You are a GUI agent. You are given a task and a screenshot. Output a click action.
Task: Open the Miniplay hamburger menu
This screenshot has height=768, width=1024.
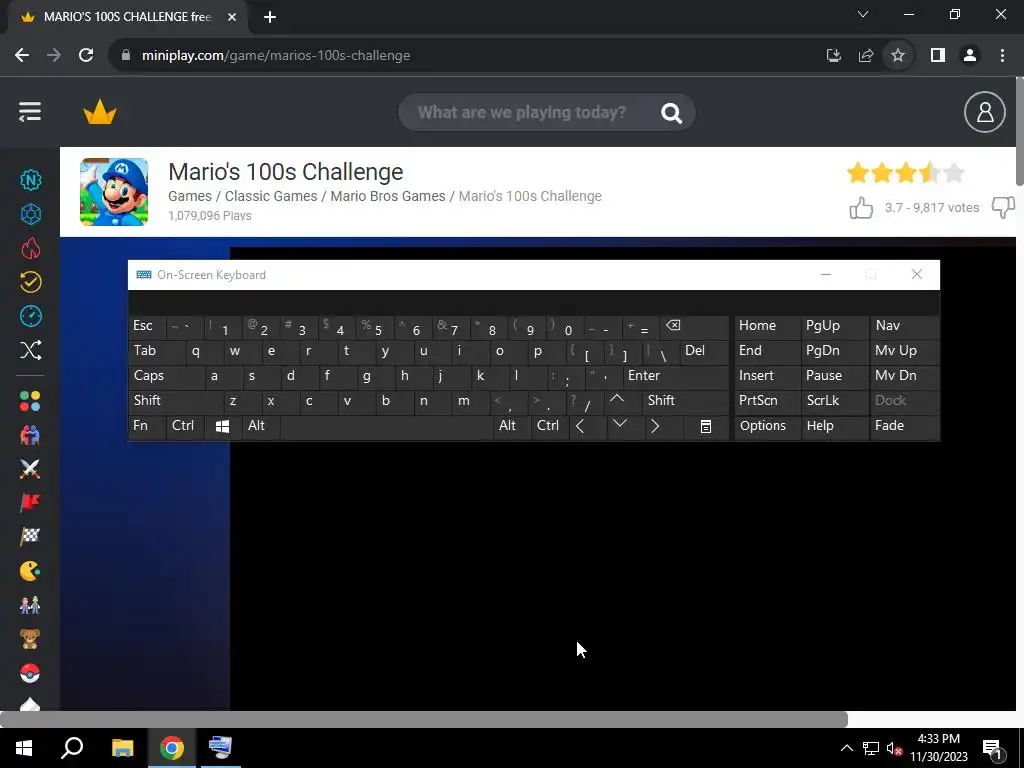pos(30,112)
